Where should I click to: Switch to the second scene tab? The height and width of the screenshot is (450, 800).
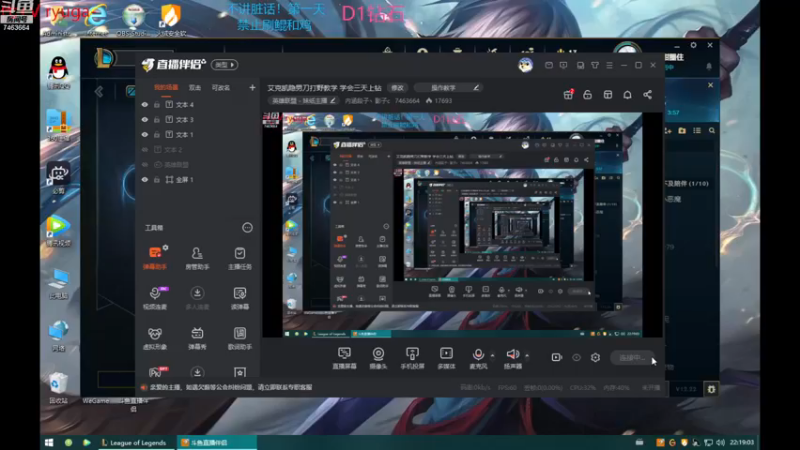195,88
